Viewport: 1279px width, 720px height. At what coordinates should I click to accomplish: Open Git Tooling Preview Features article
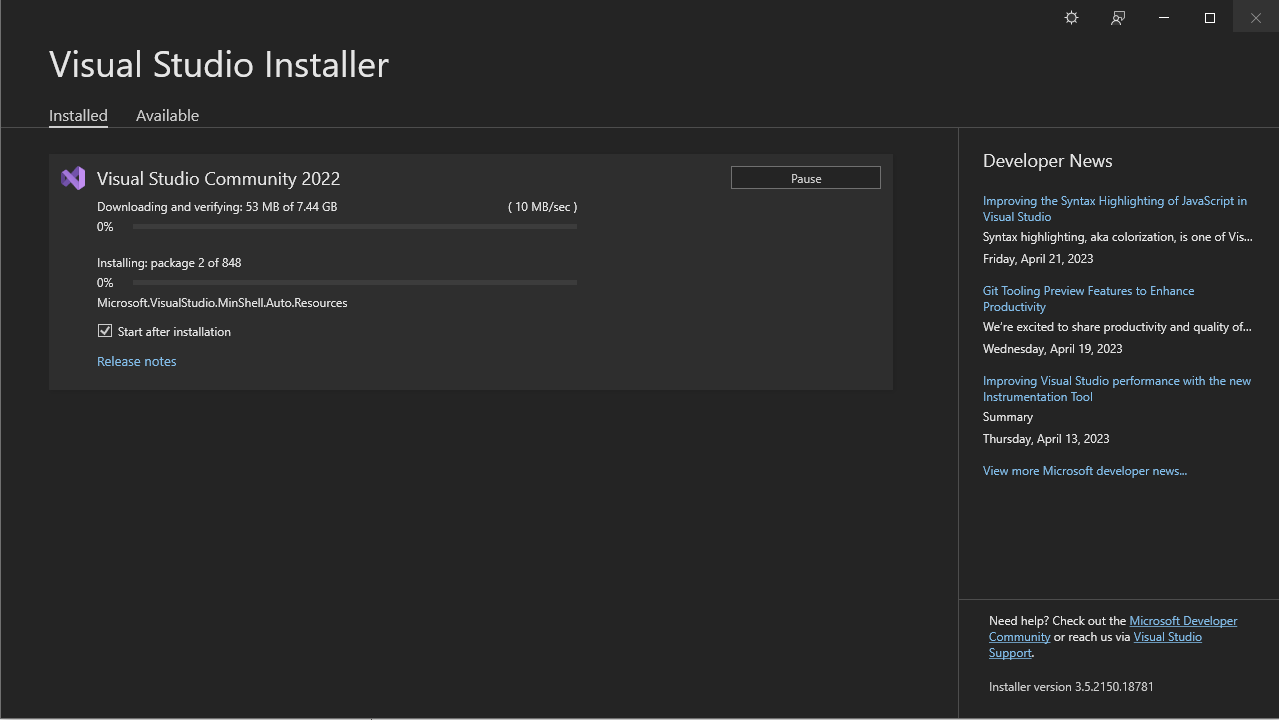(x=1088, y=299)
